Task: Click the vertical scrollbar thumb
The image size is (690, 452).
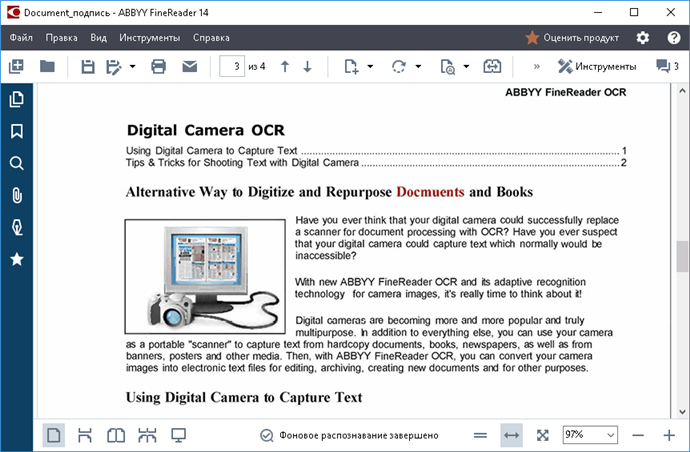Action: click(682, 256)
